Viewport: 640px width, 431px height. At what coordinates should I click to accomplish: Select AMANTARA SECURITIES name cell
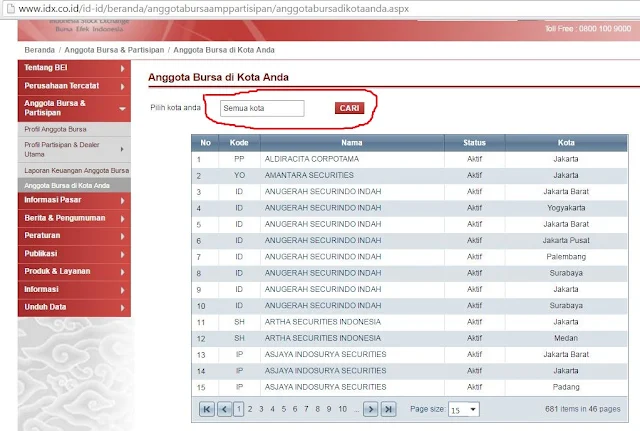coord(309,175)
